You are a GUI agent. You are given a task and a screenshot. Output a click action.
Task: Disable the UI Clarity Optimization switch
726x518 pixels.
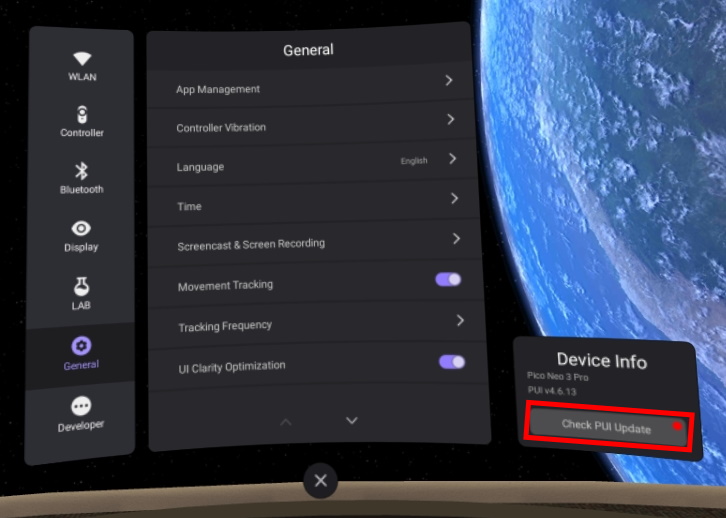coord(452,362)
